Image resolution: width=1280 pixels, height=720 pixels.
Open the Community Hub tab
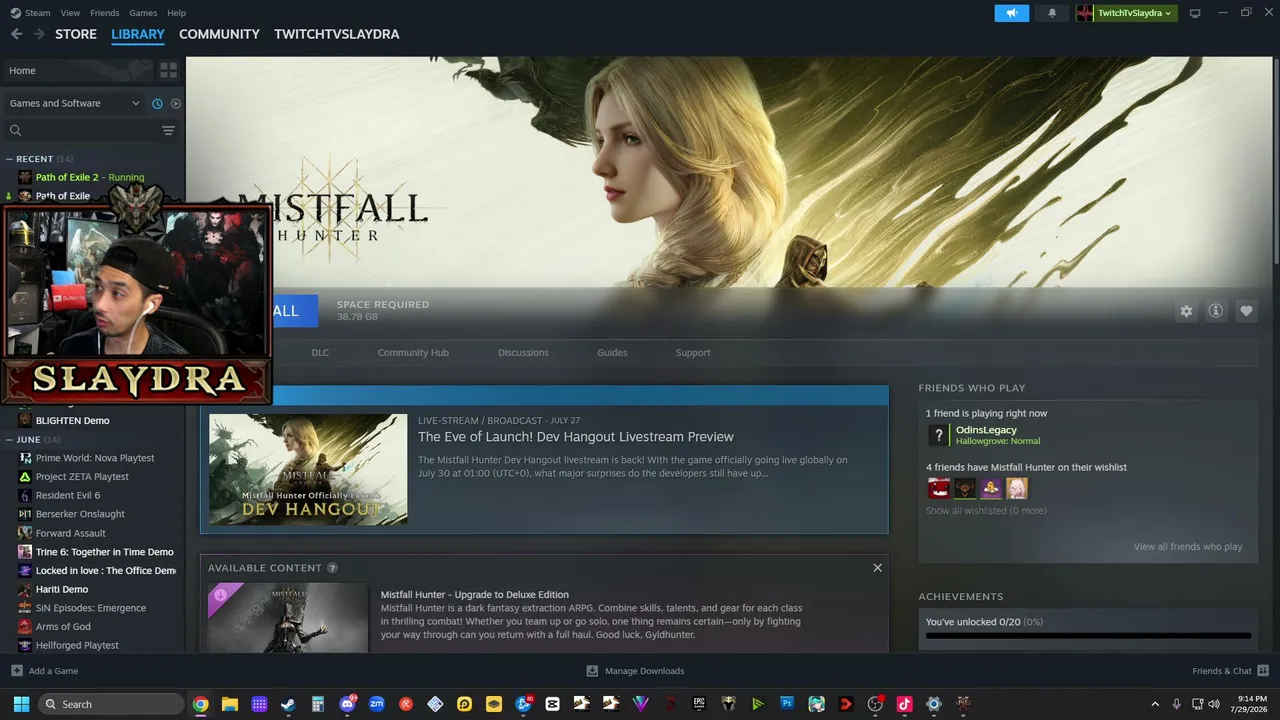point(413,353)
